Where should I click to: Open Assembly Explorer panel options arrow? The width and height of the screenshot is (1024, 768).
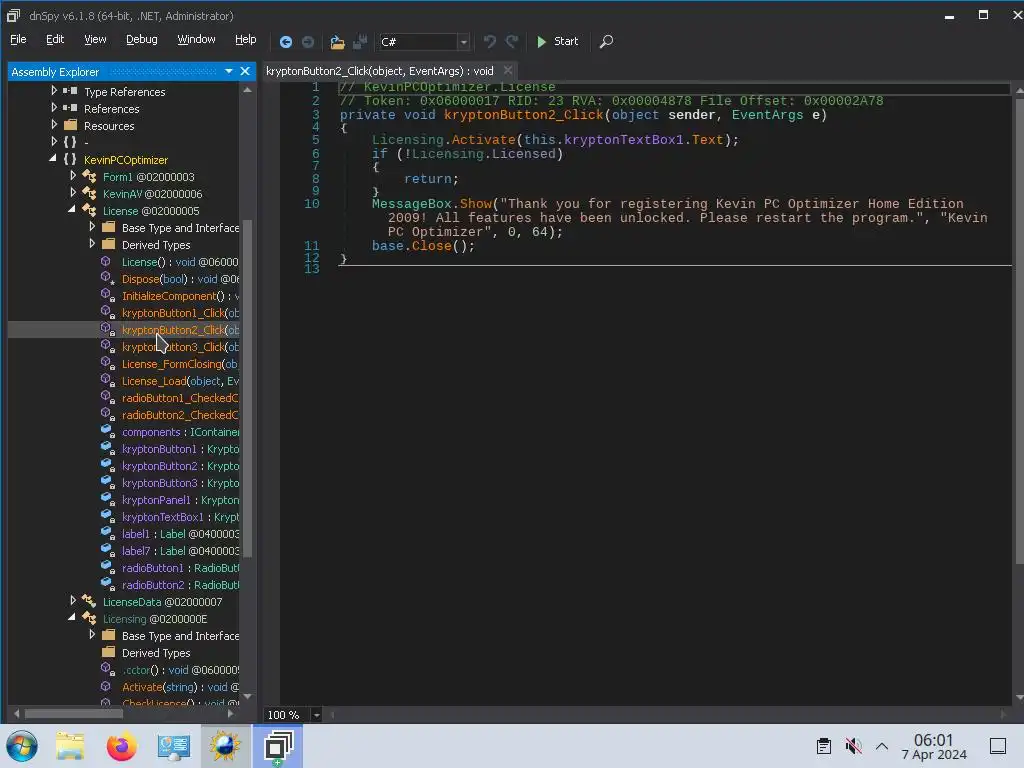229,71
